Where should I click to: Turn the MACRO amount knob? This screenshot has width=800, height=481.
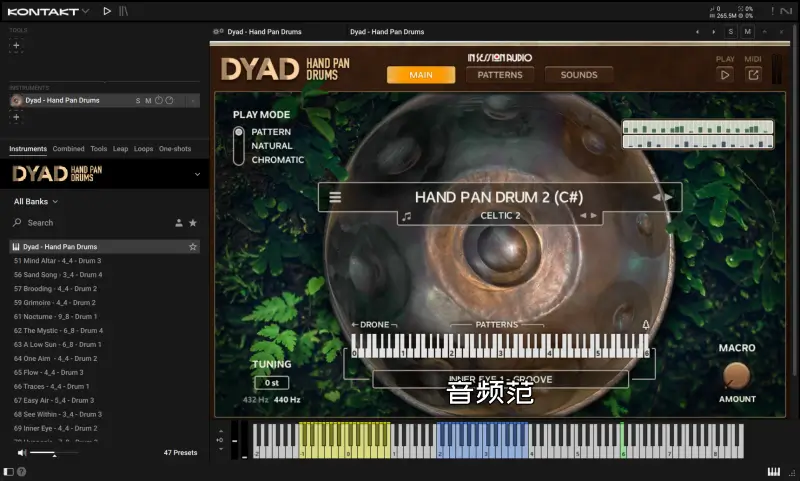click(736, 376)
